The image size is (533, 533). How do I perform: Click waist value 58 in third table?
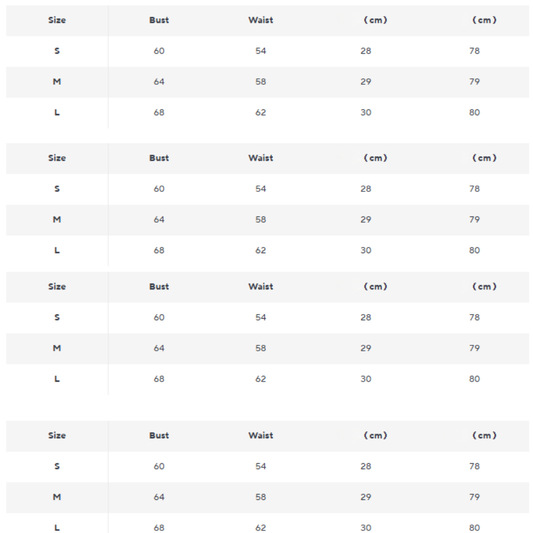260,348
